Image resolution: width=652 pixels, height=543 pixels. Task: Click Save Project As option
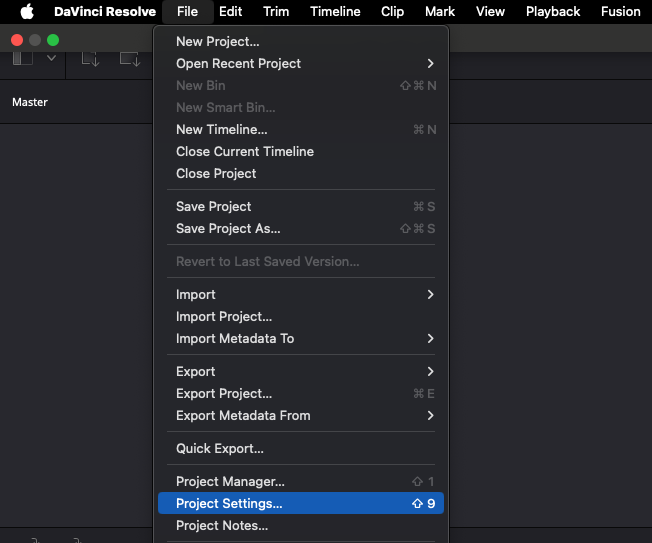[228, 228]
